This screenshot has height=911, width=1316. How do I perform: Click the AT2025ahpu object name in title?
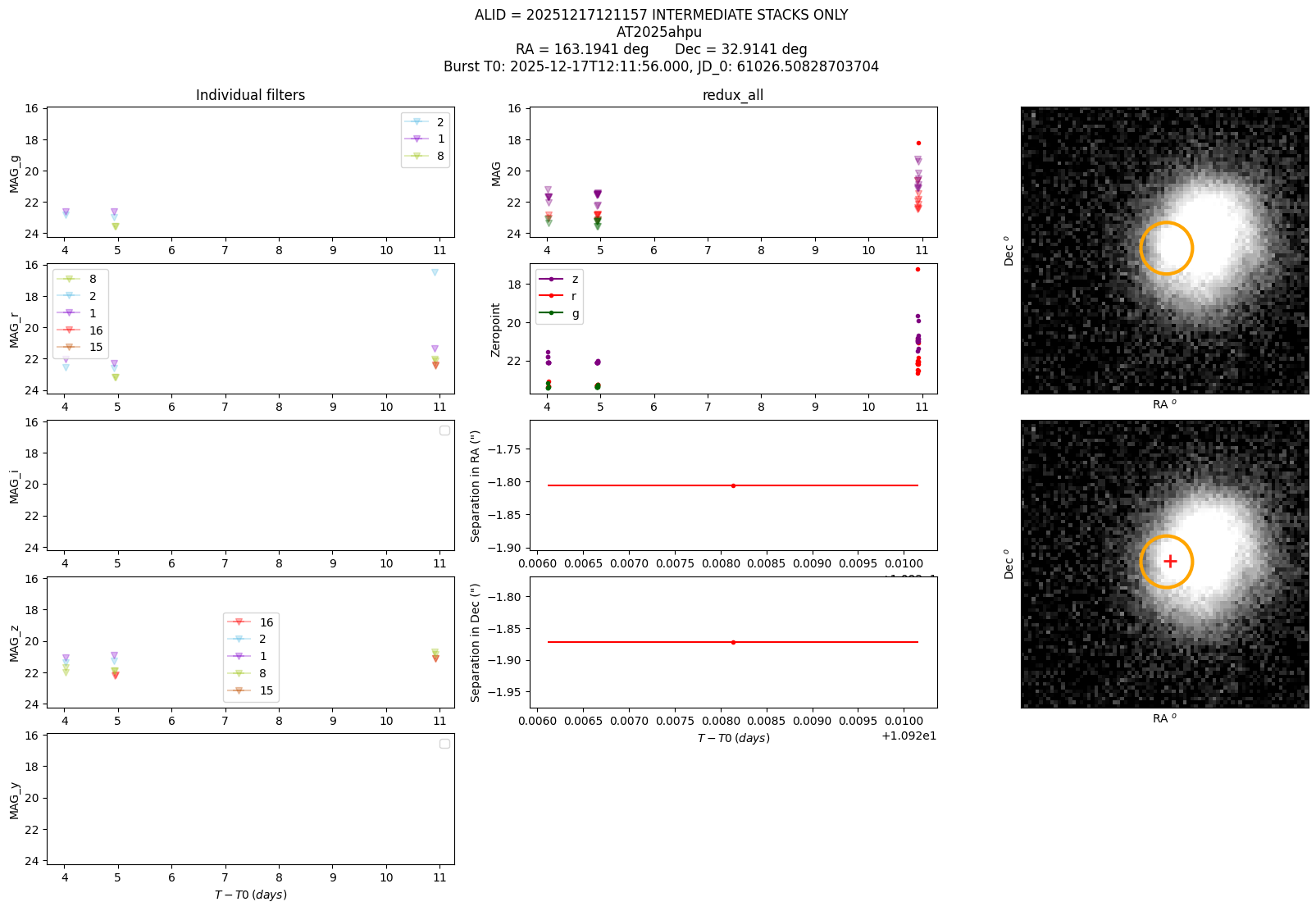pos(659,32)
